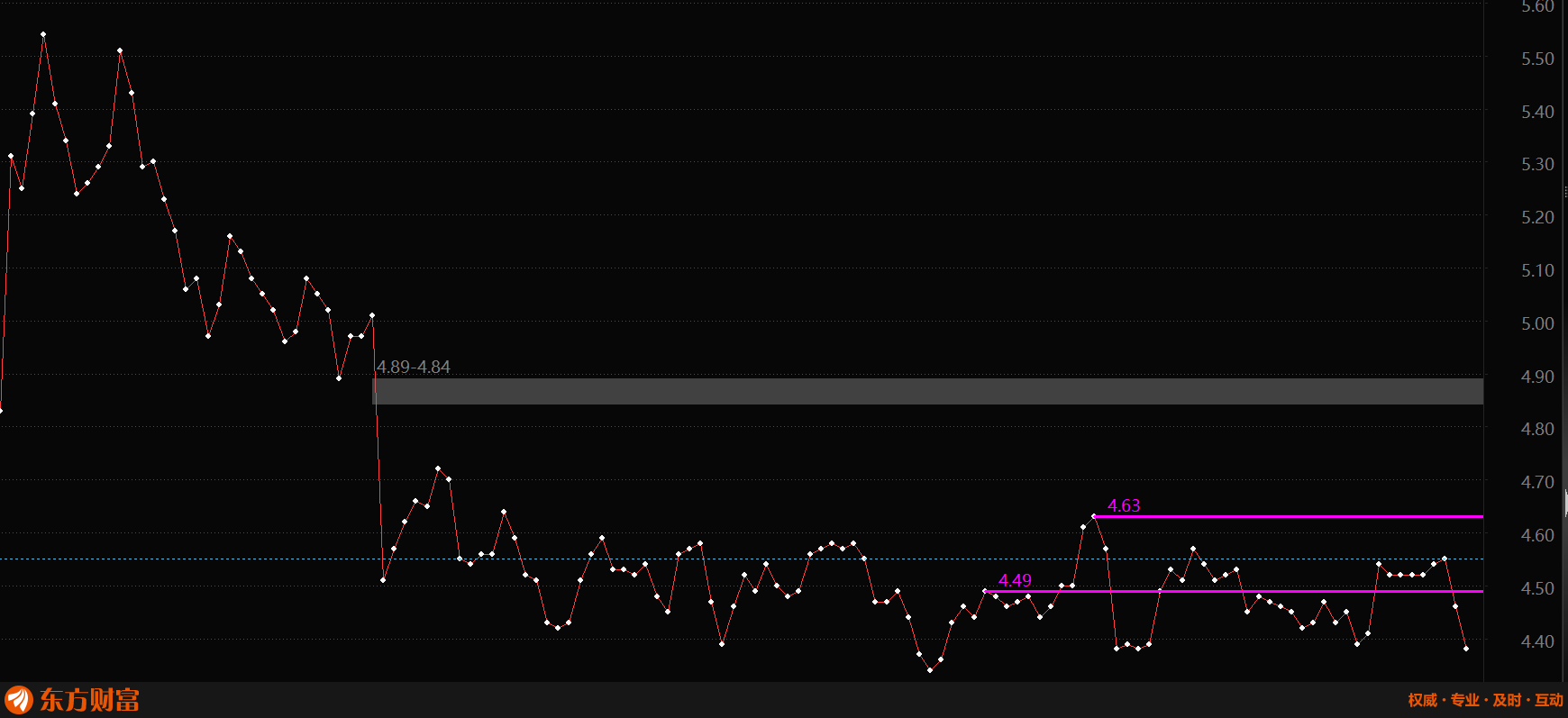Click the magenta 4.63 horizontal line
The height and width of the screenshot is (718, 1568).
(x=1289, y=516)
